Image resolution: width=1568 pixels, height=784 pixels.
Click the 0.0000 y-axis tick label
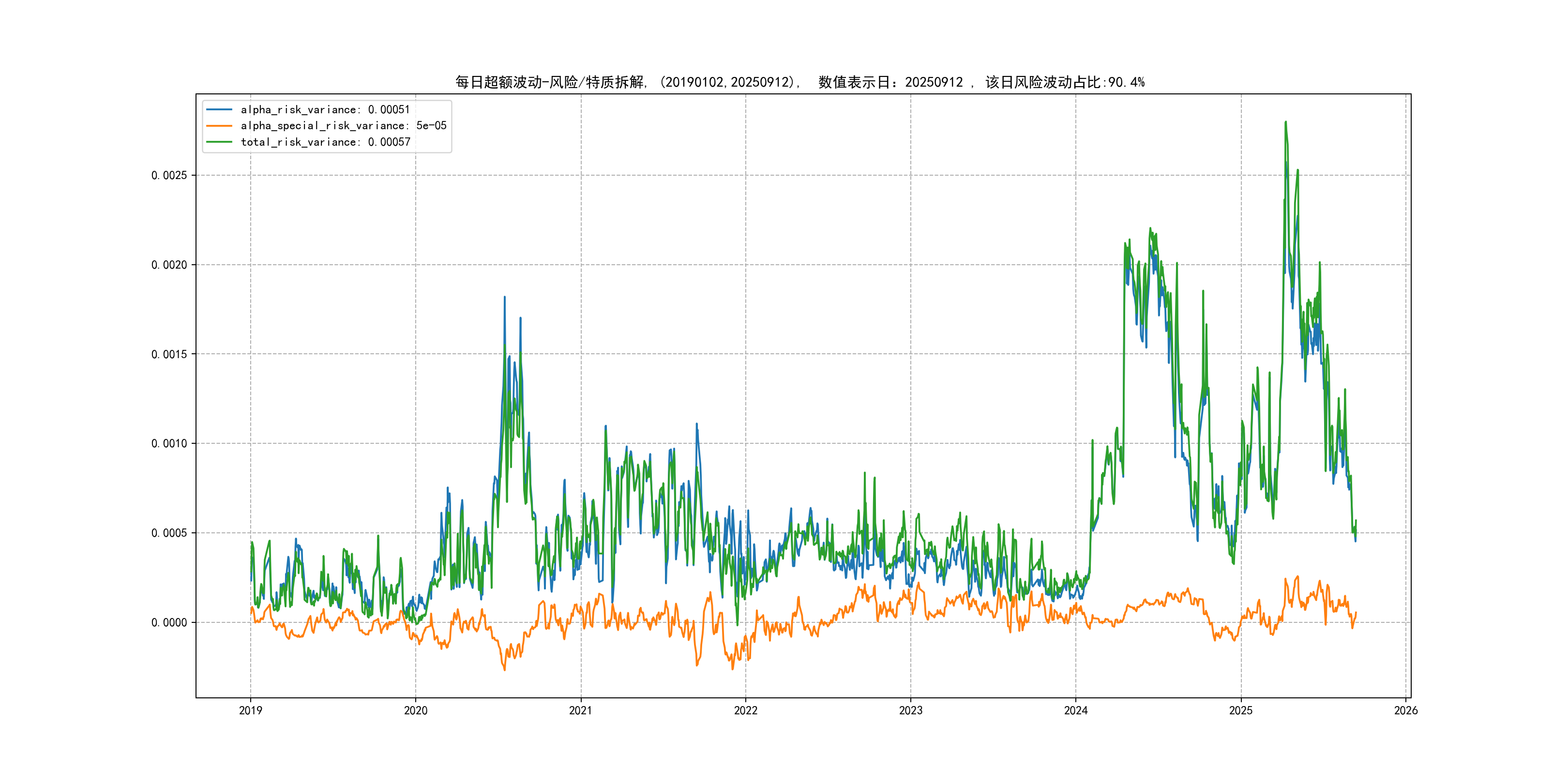click(x=168, y=622)
